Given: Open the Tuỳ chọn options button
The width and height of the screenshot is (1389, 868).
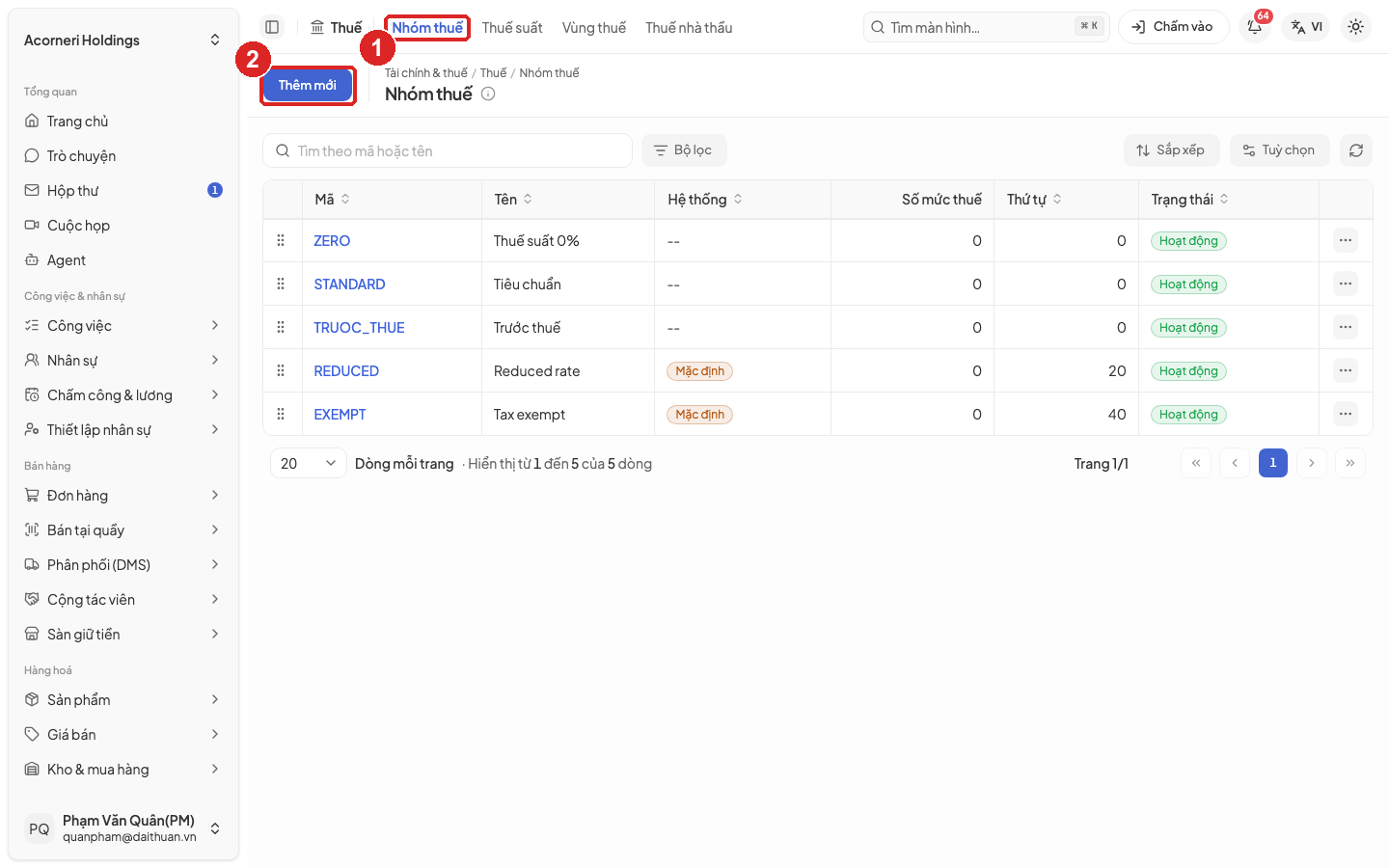Looking at the screenshot, I should [1279, 150].
